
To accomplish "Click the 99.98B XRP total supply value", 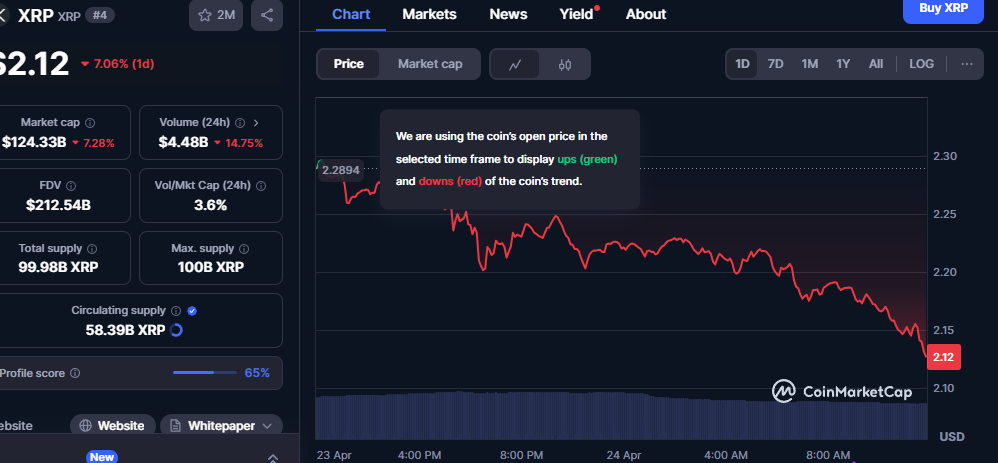I will (59, 267).
